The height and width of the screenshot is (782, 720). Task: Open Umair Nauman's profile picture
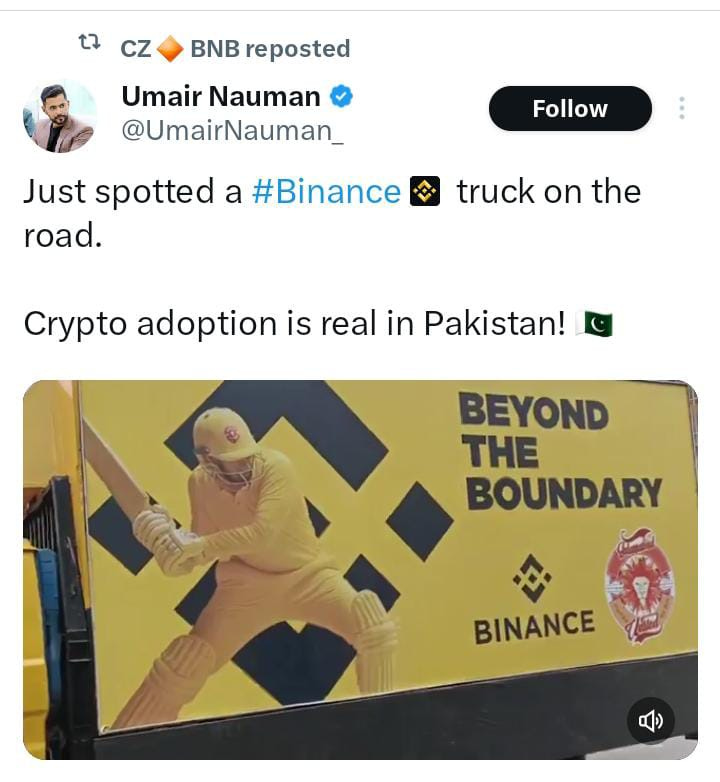point(60,115)
